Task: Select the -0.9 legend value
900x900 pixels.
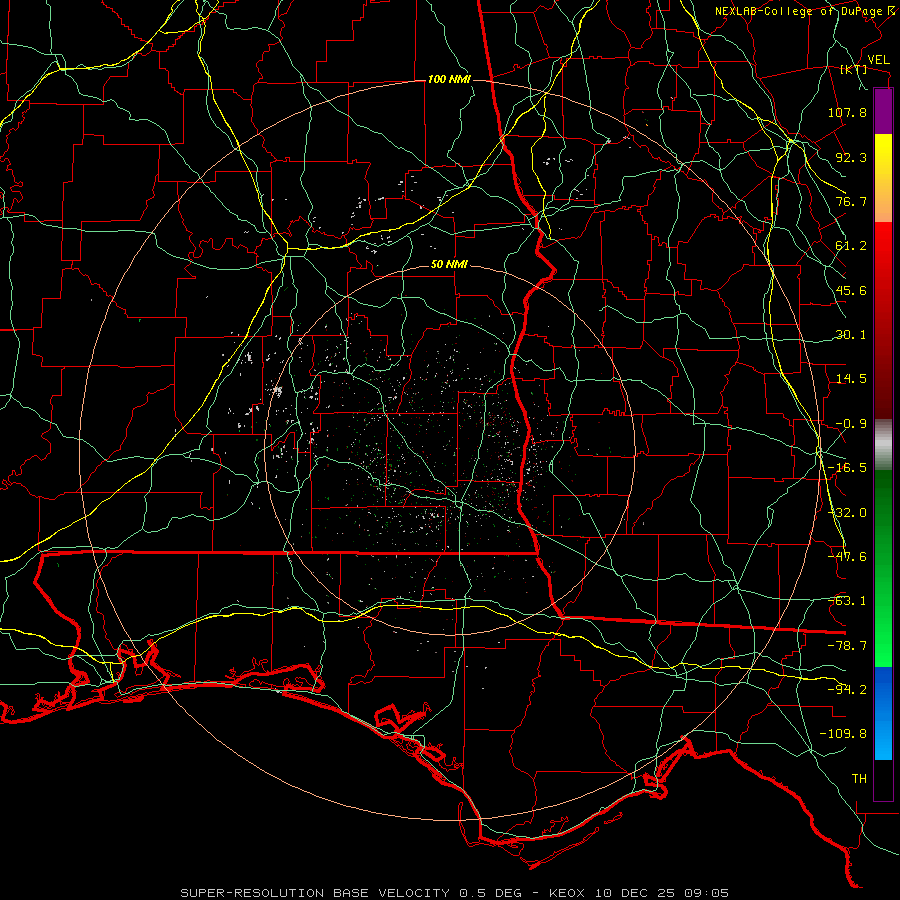Action: pos(851,424)
